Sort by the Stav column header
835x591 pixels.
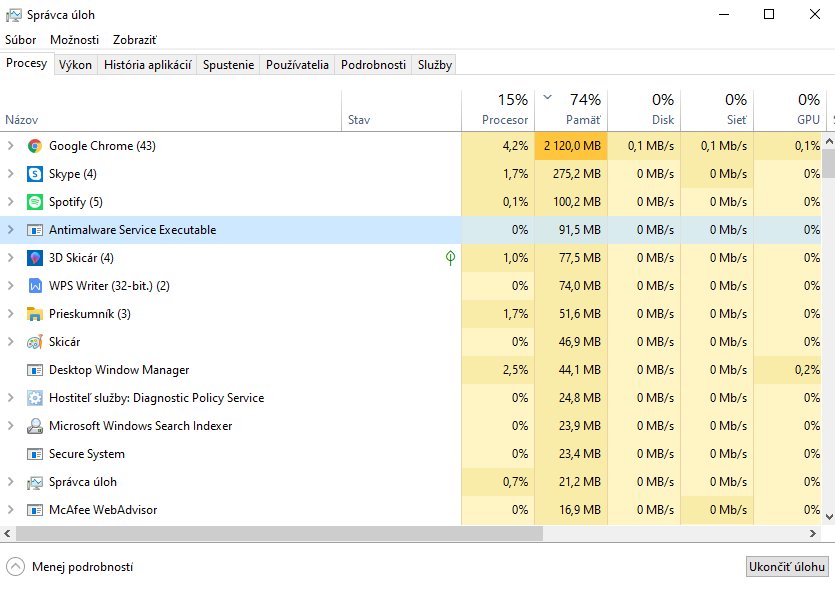pyautogui.click(x=401, y=111)
